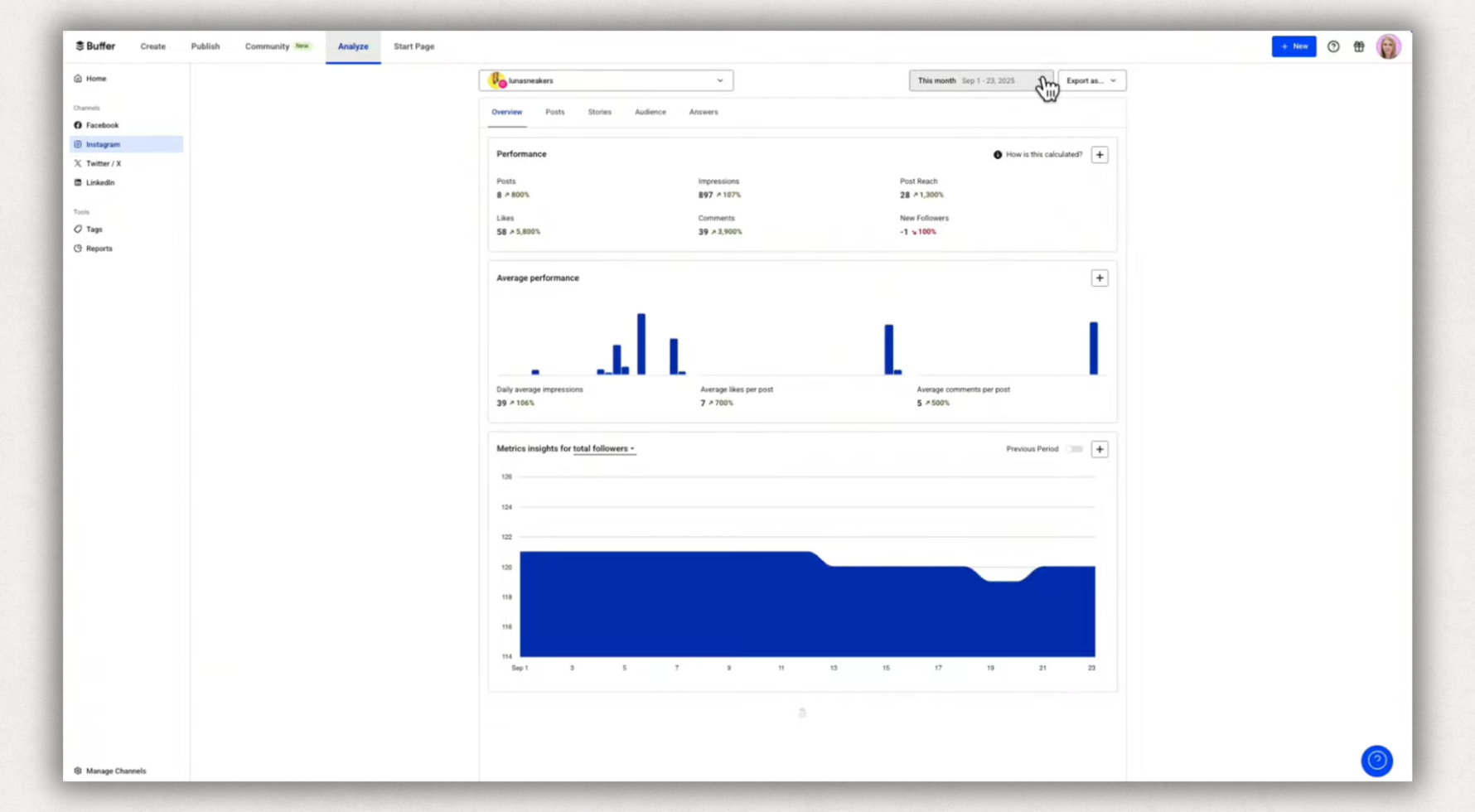Open the Export as dropdown
The height and width of the screenshot is (812, 1475).
click(1091, 80)
